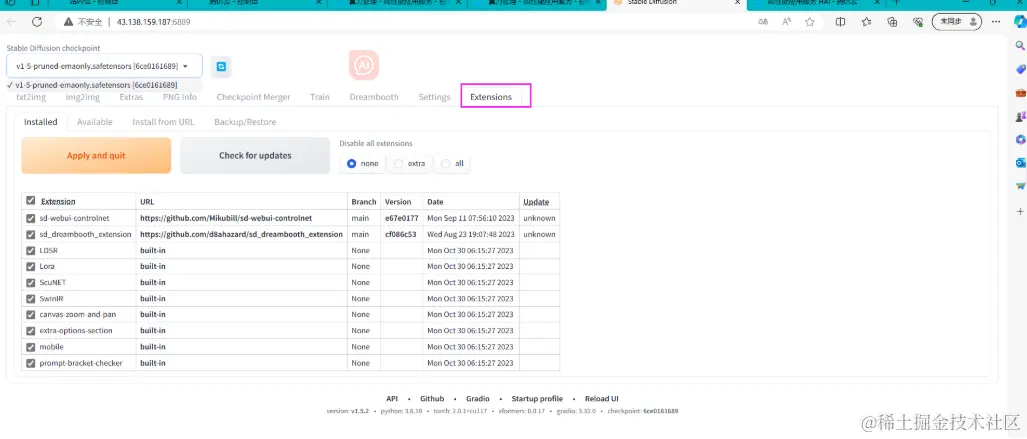1027x439 pixels.
Task: Open the sidebar Microsoft 365 icon
Action: [1020, 139]
